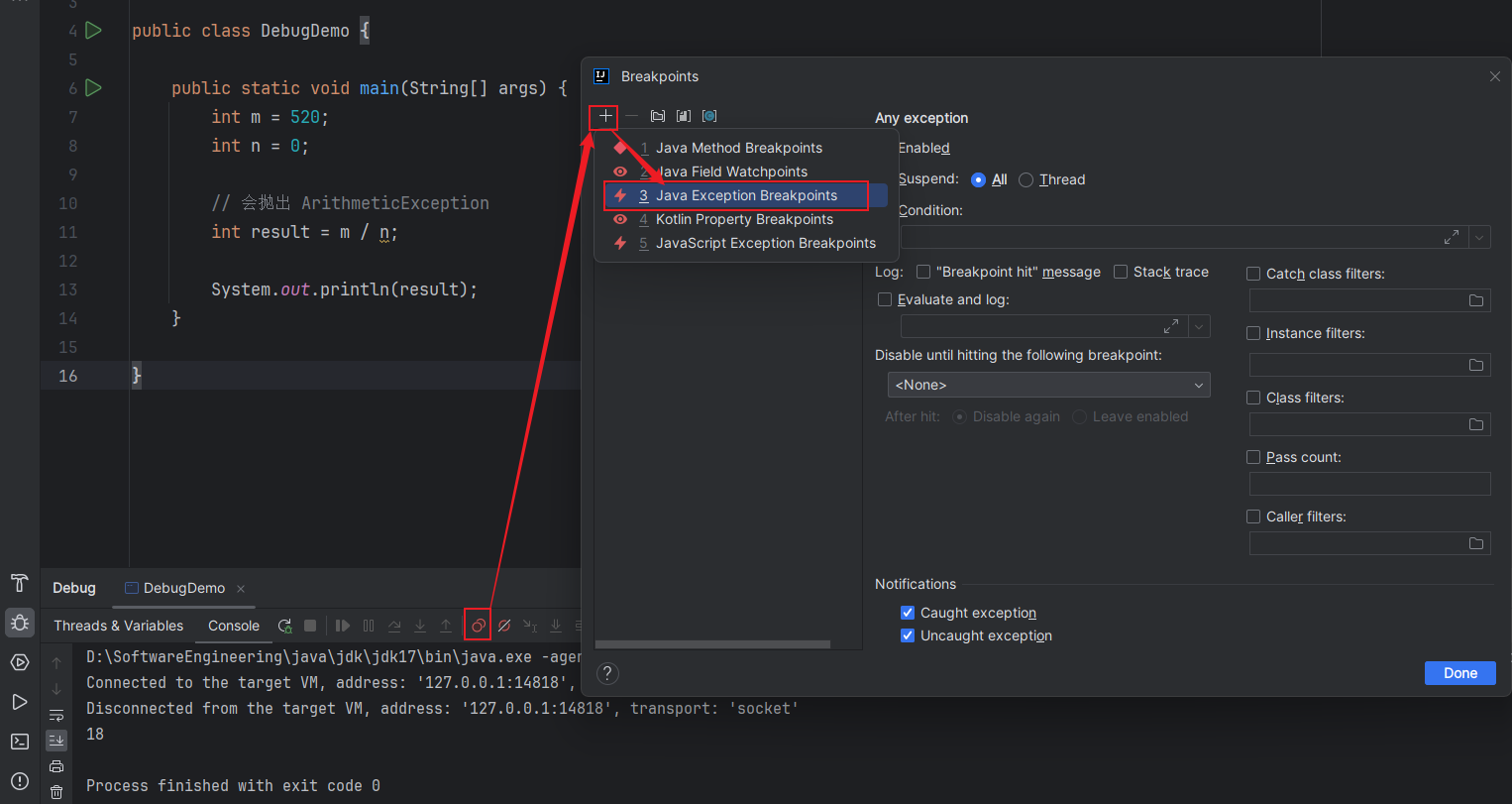
Task: Click the Stop process square icon
Action: point(310,626)
